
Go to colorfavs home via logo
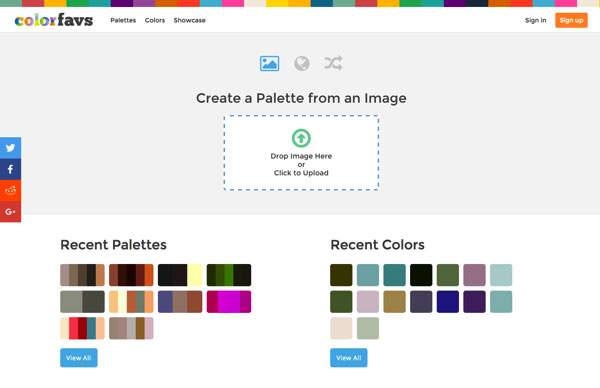pyautogui.click(x=54, y=20)
